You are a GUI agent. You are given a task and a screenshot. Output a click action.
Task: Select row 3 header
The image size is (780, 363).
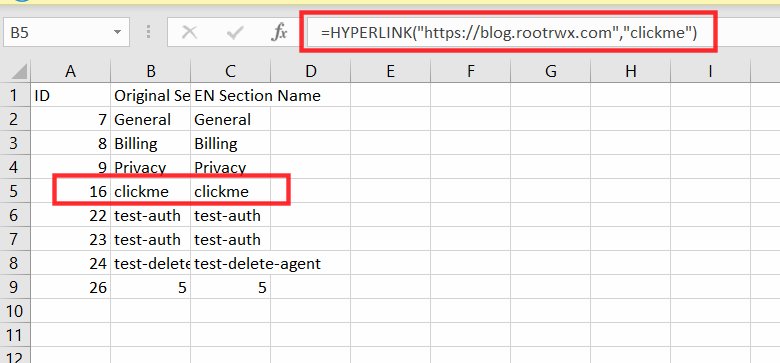pyautogui.click(x=15, y=143)
